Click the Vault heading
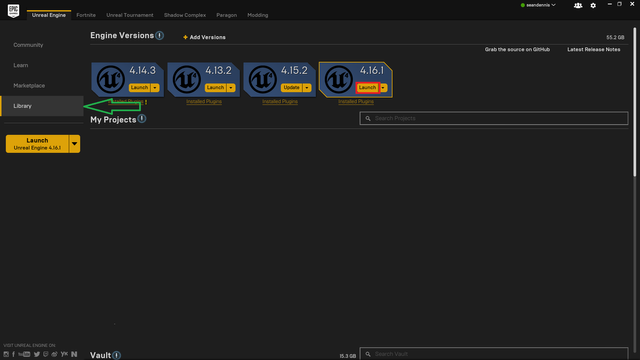Screen dimensions: 640x360 point(100,355)
